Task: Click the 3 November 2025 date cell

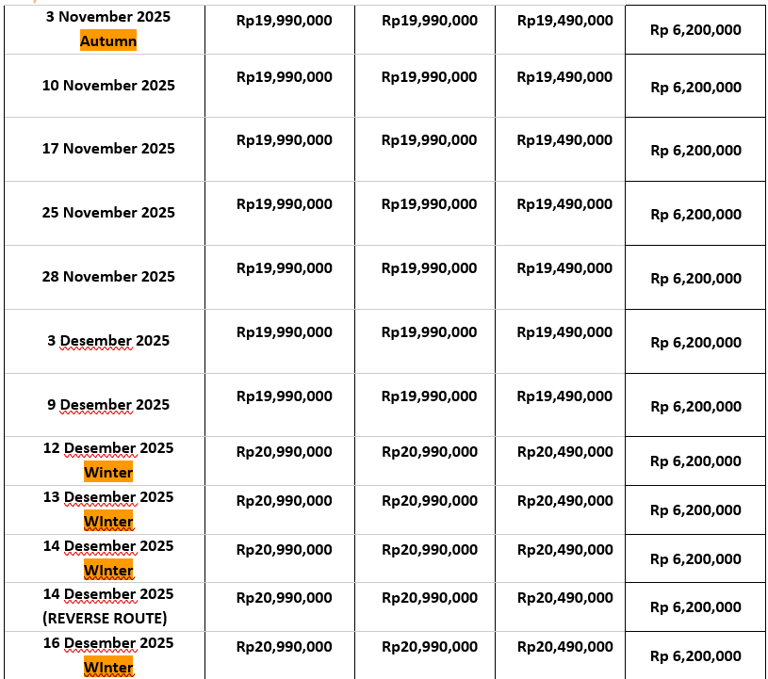Action: coord(108,17)
